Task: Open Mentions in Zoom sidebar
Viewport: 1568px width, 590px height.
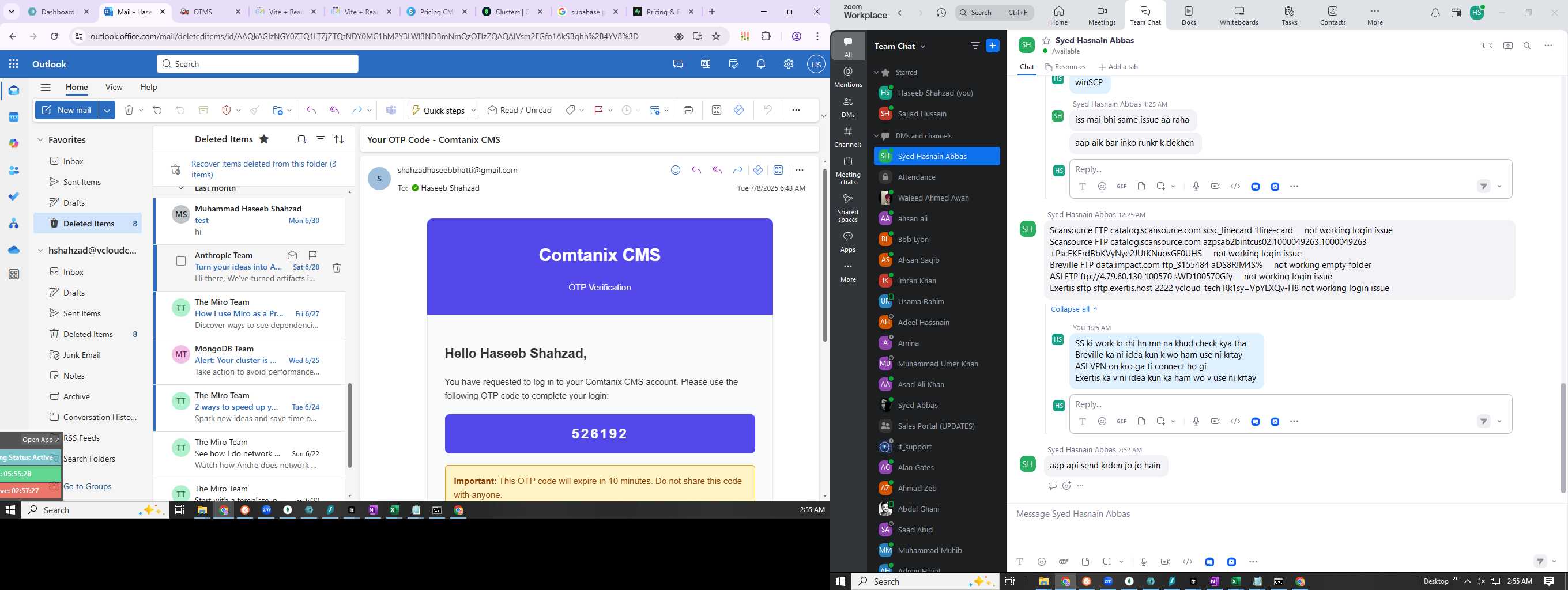Action: click(x=848, y=77)
